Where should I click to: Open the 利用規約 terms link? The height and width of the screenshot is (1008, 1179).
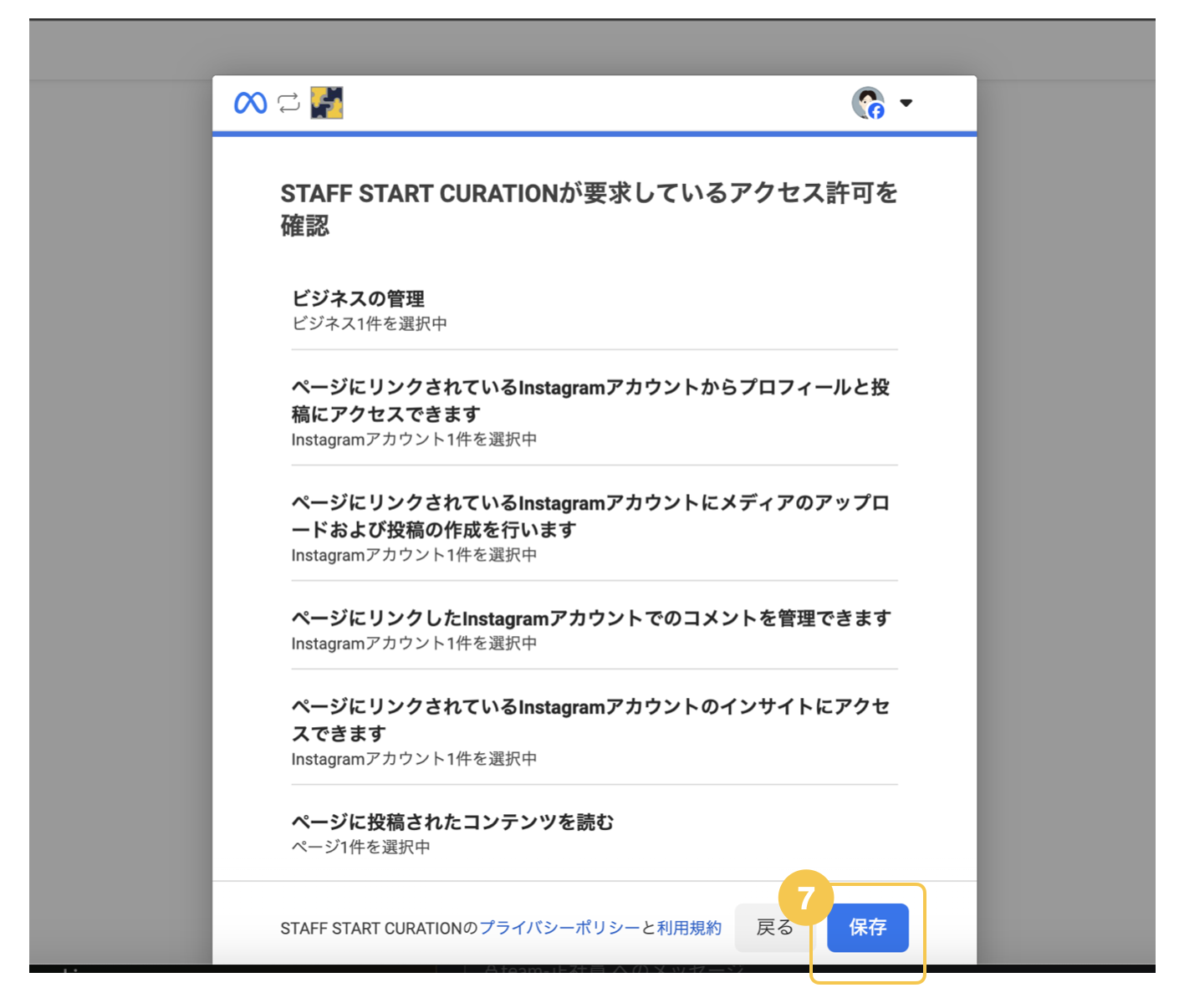(x=689, y=928)
